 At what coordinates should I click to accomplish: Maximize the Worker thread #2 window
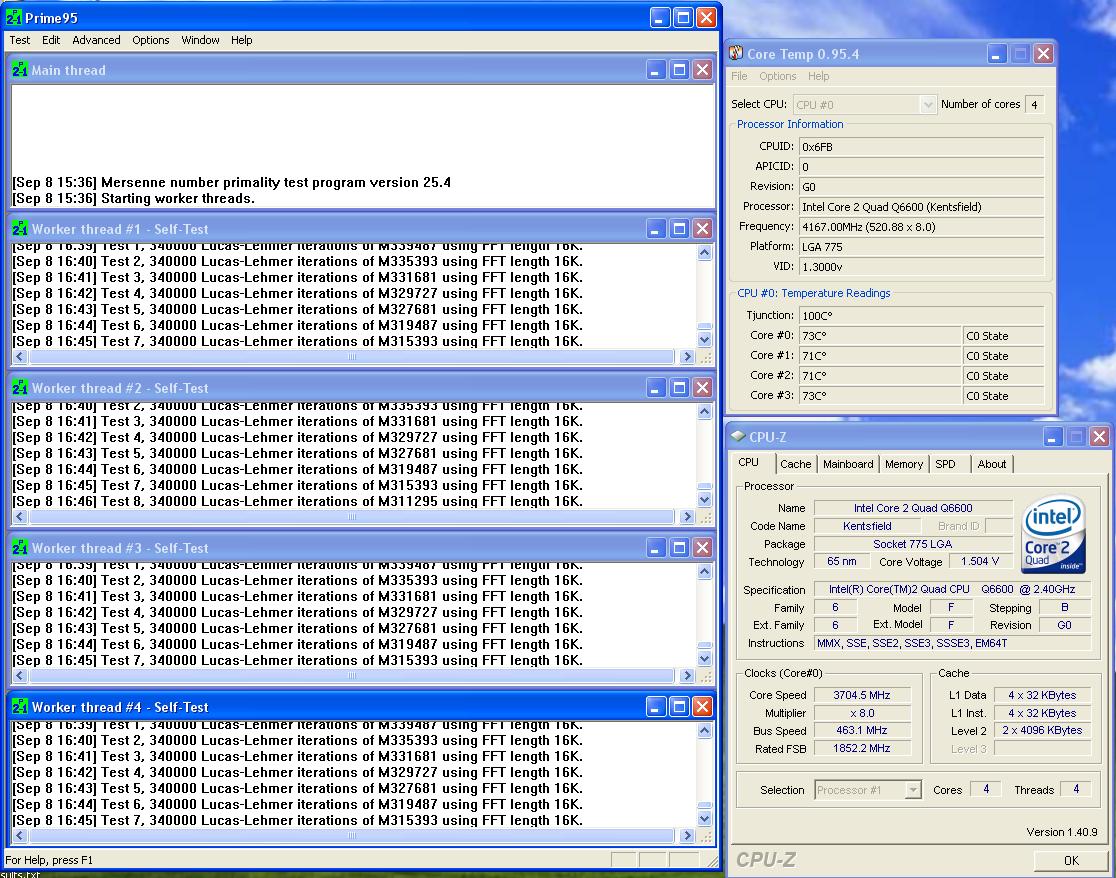(x=679, y=388)
